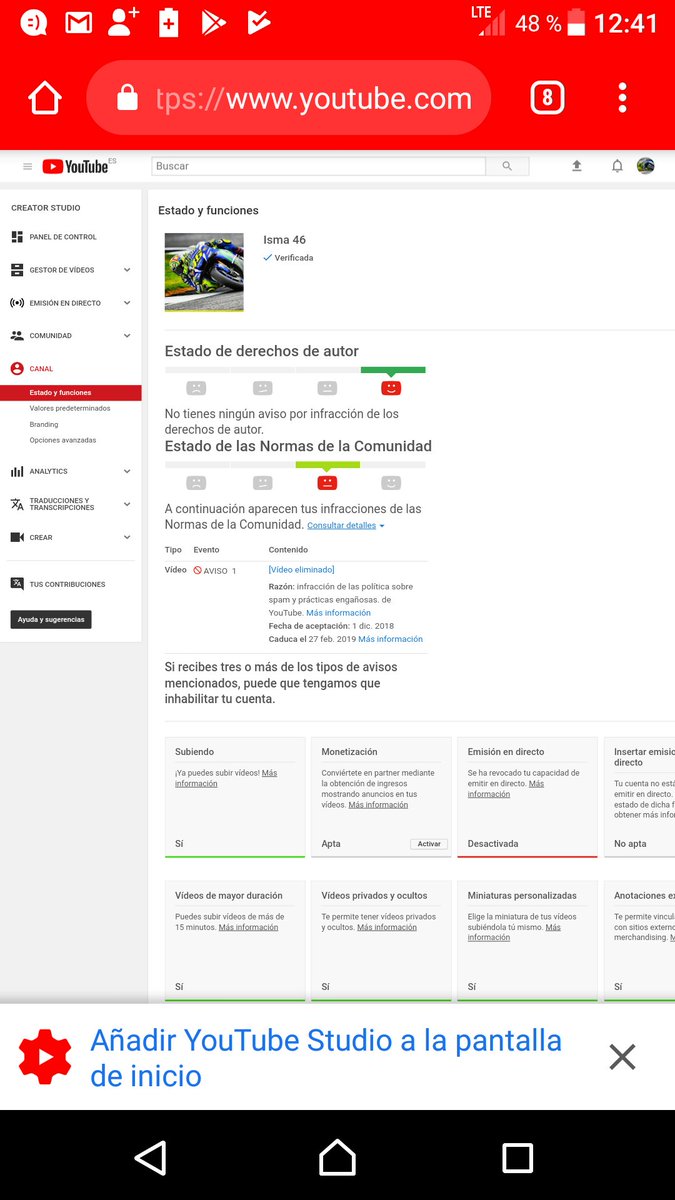Click Más información in Emisión en directo card
Screen dimensions: 675x1200
coord(506,789)
